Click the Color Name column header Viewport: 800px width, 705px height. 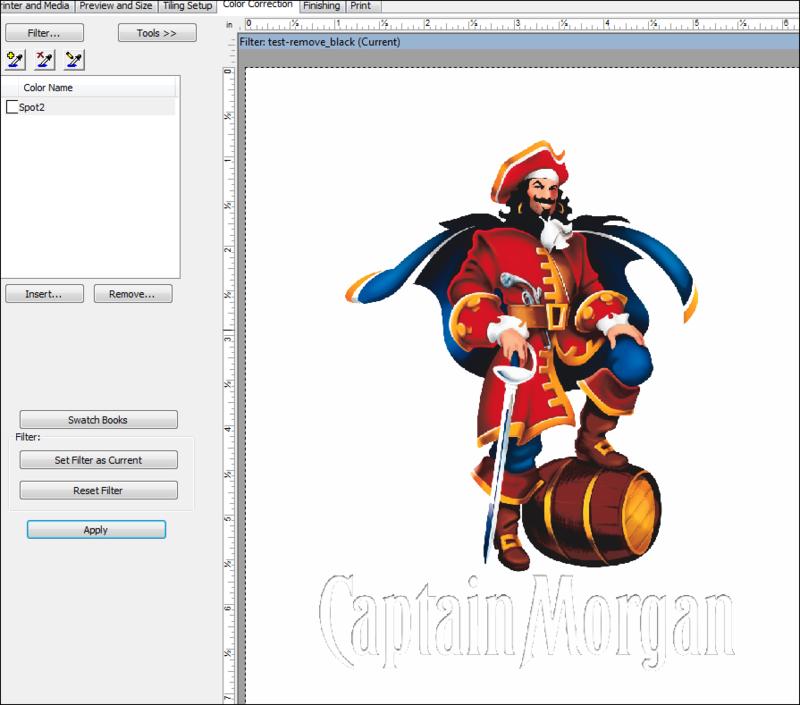[x=96, y=88]
